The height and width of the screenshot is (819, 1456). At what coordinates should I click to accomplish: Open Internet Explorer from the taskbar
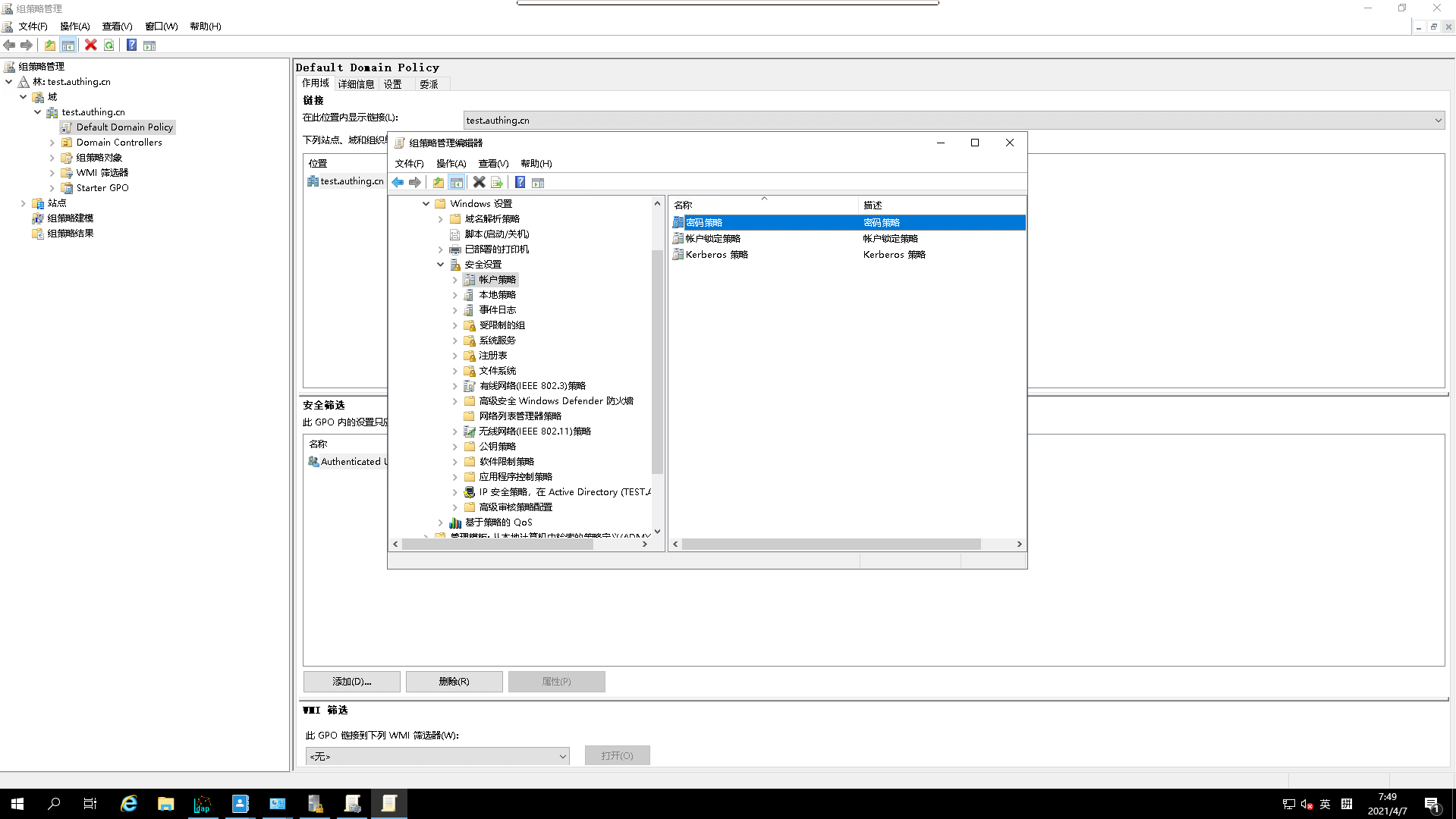tap(129, 804)
